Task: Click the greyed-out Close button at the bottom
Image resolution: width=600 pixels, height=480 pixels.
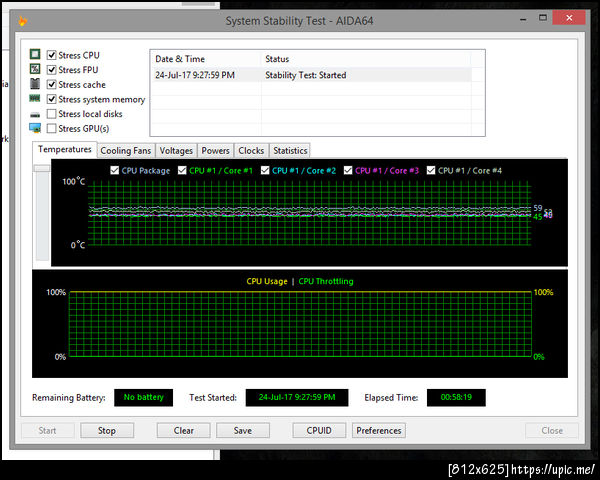Action: coord(552,431)
